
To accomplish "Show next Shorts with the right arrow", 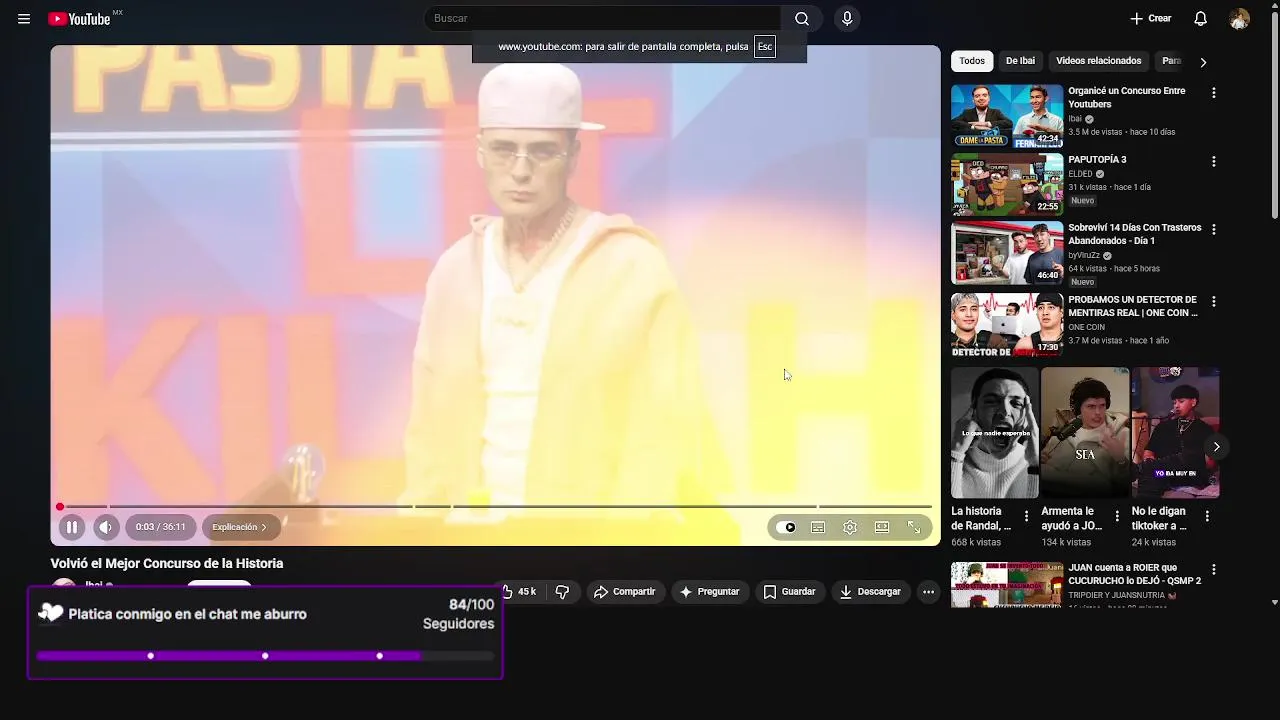I will (x=1216, y=447).
